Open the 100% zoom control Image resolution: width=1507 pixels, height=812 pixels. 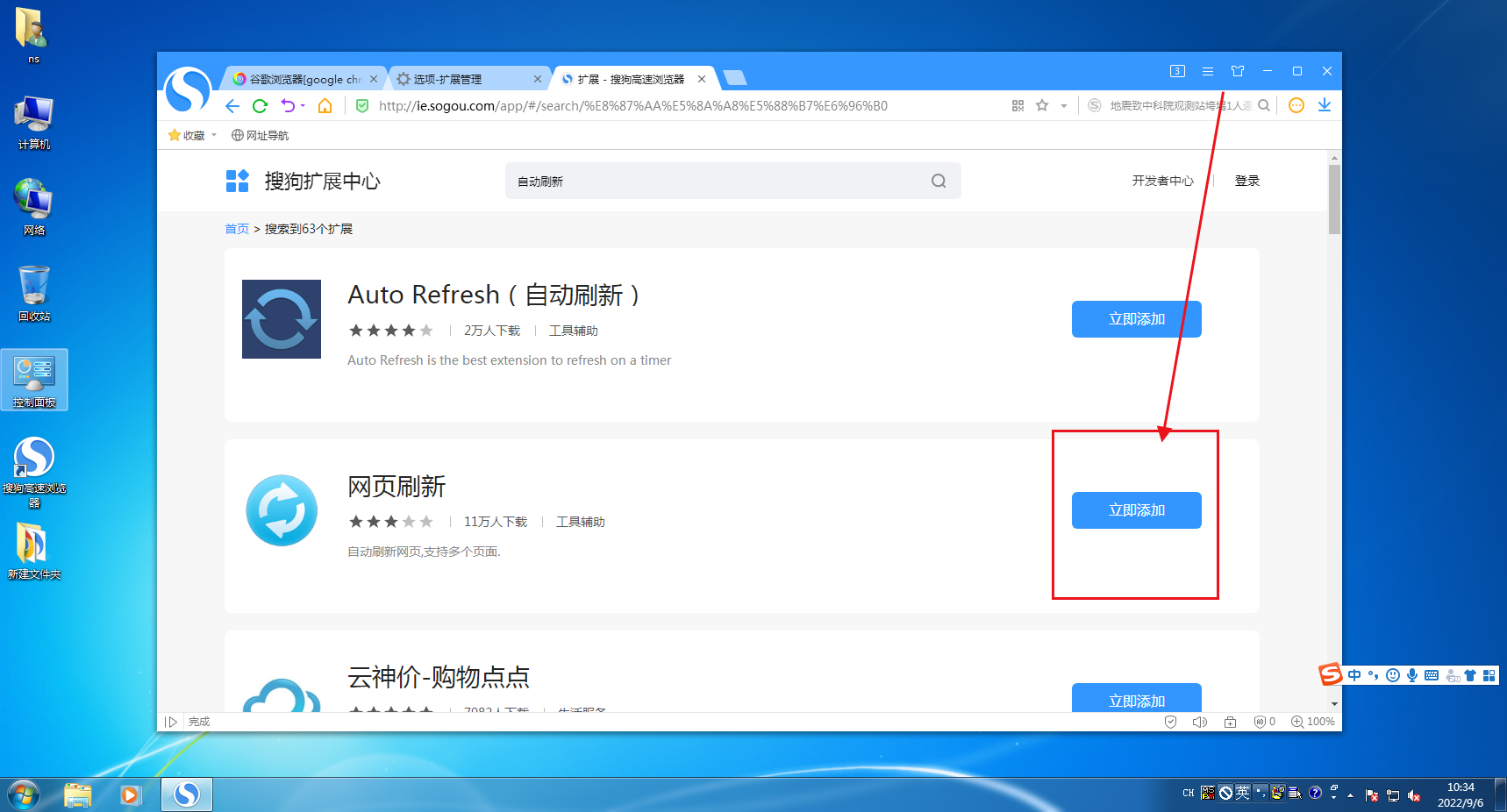pos(1312,722)
